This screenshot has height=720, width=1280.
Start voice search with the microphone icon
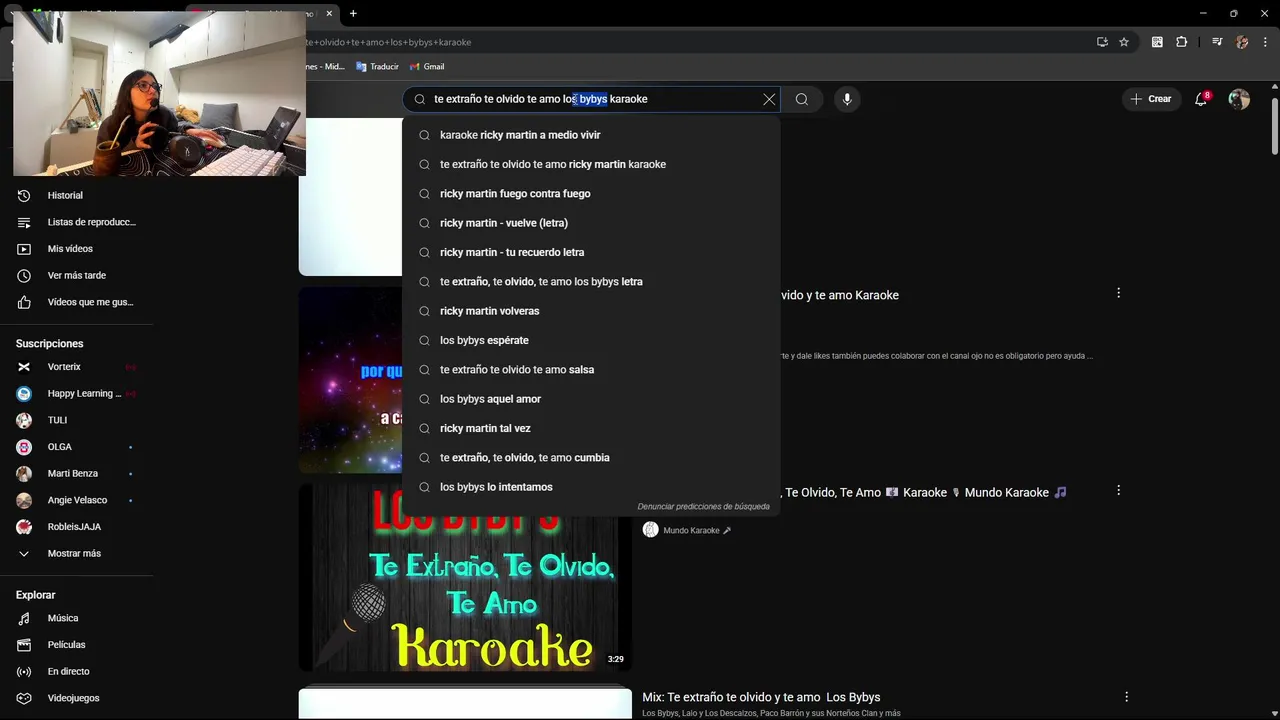(847, 99)
